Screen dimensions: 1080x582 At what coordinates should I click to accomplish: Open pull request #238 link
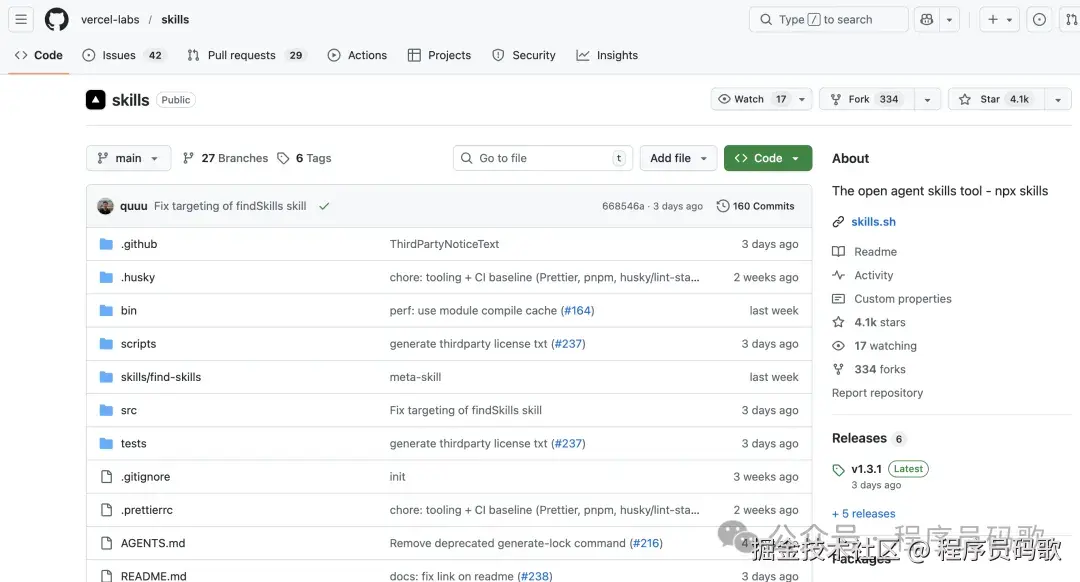click(x=535, y=576)
